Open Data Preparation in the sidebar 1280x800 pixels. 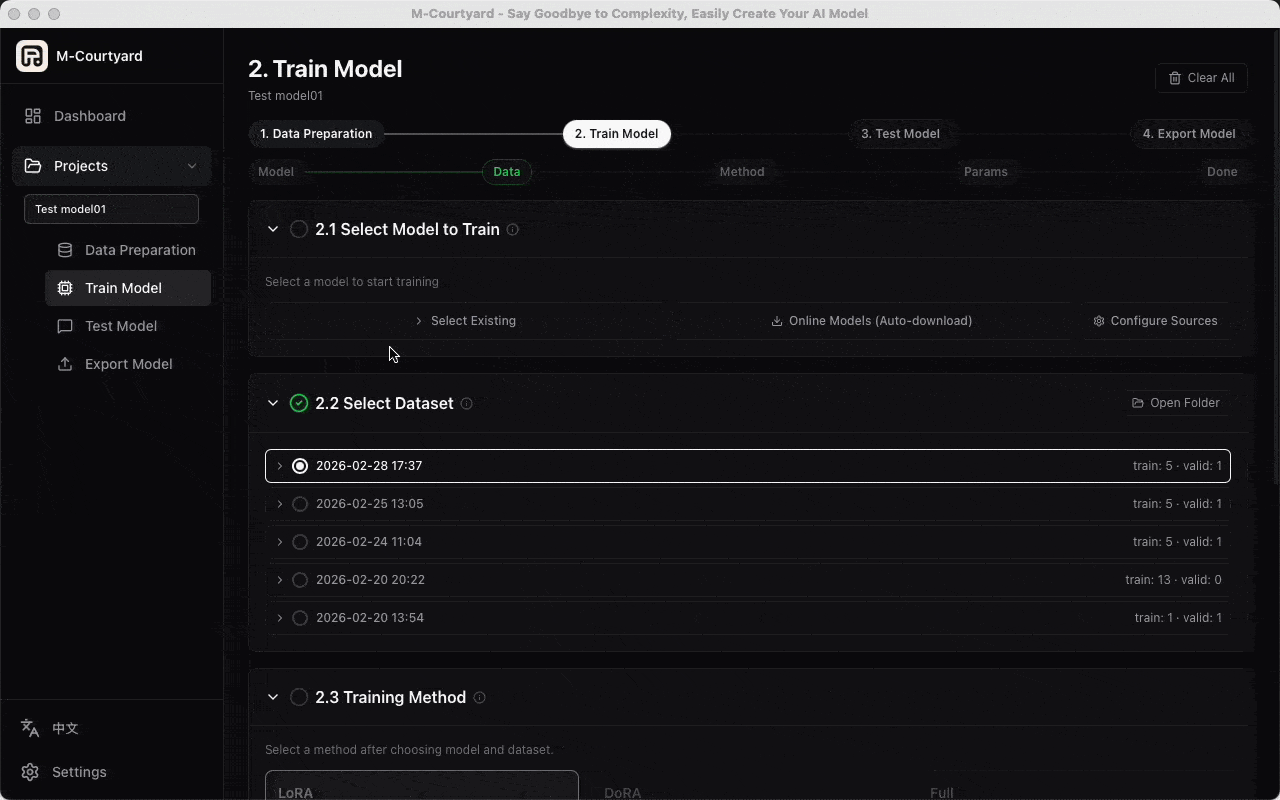click(x=128, y=250)
